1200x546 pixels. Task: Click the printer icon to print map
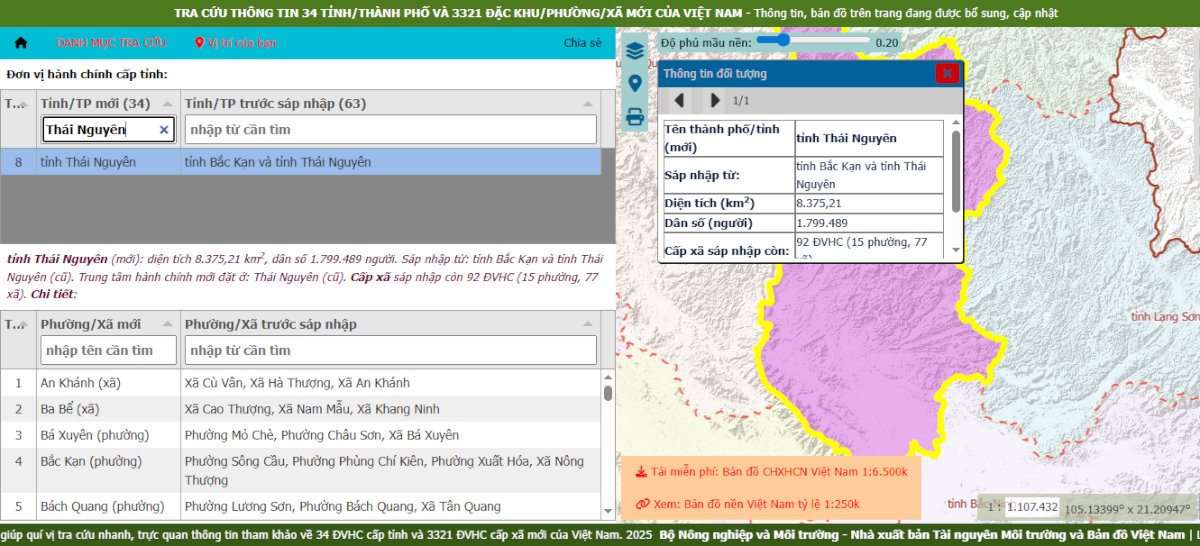click(634, 117)
